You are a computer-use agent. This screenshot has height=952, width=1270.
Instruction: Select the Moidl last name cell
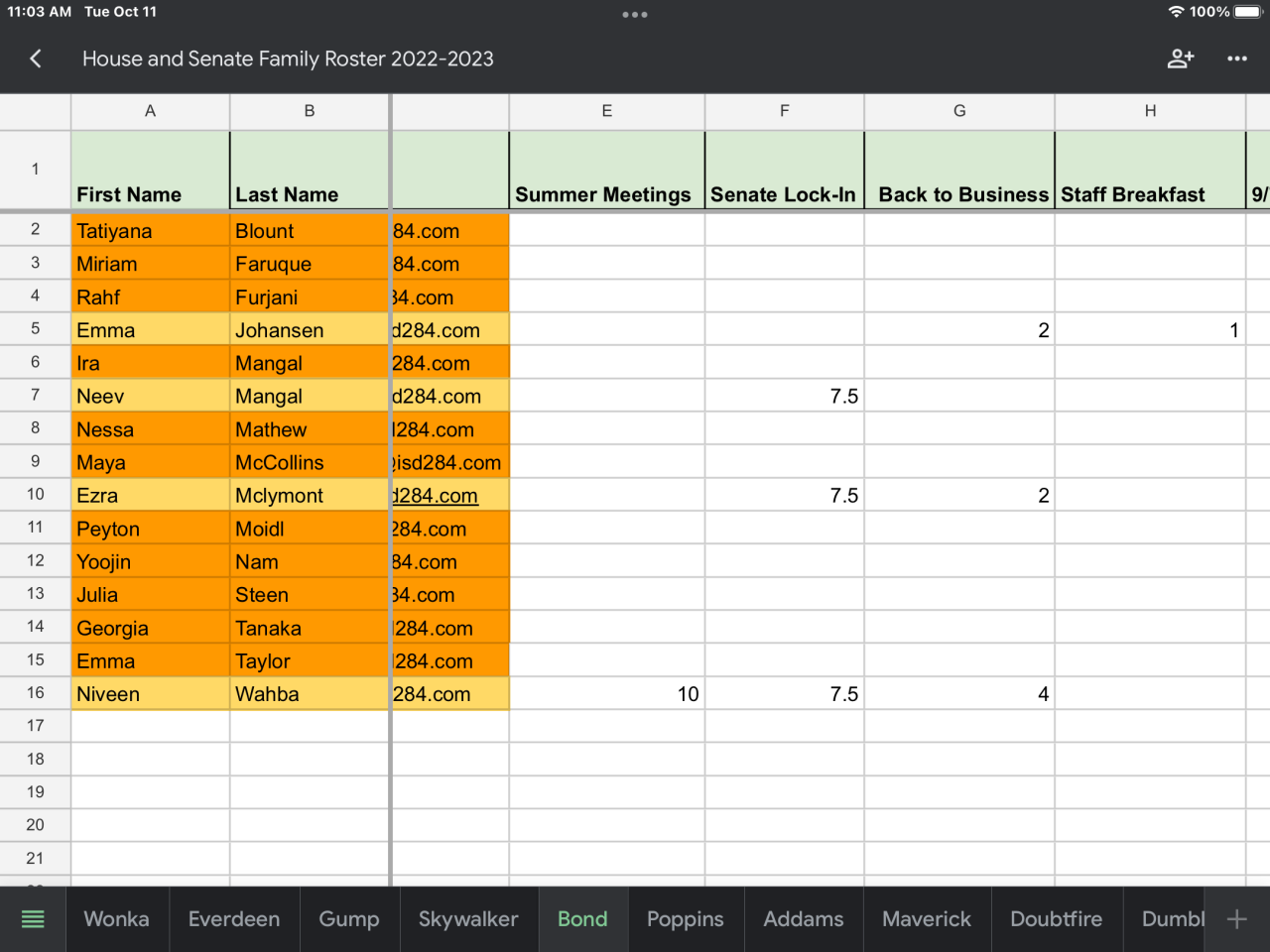coord(310,529)
